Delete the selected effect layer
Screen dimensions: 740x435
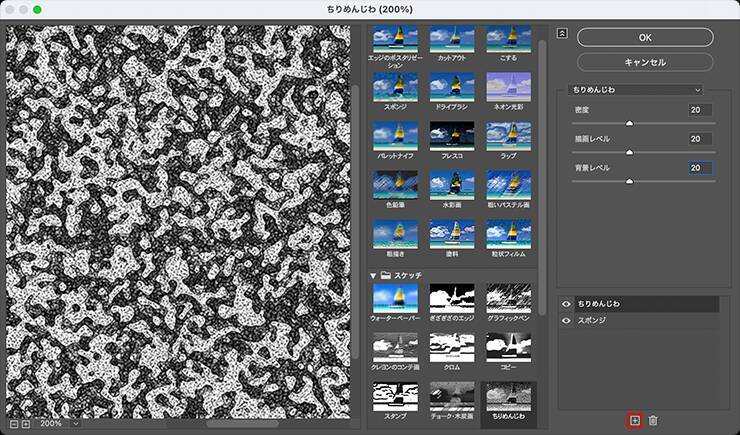[x=653, y=422]
